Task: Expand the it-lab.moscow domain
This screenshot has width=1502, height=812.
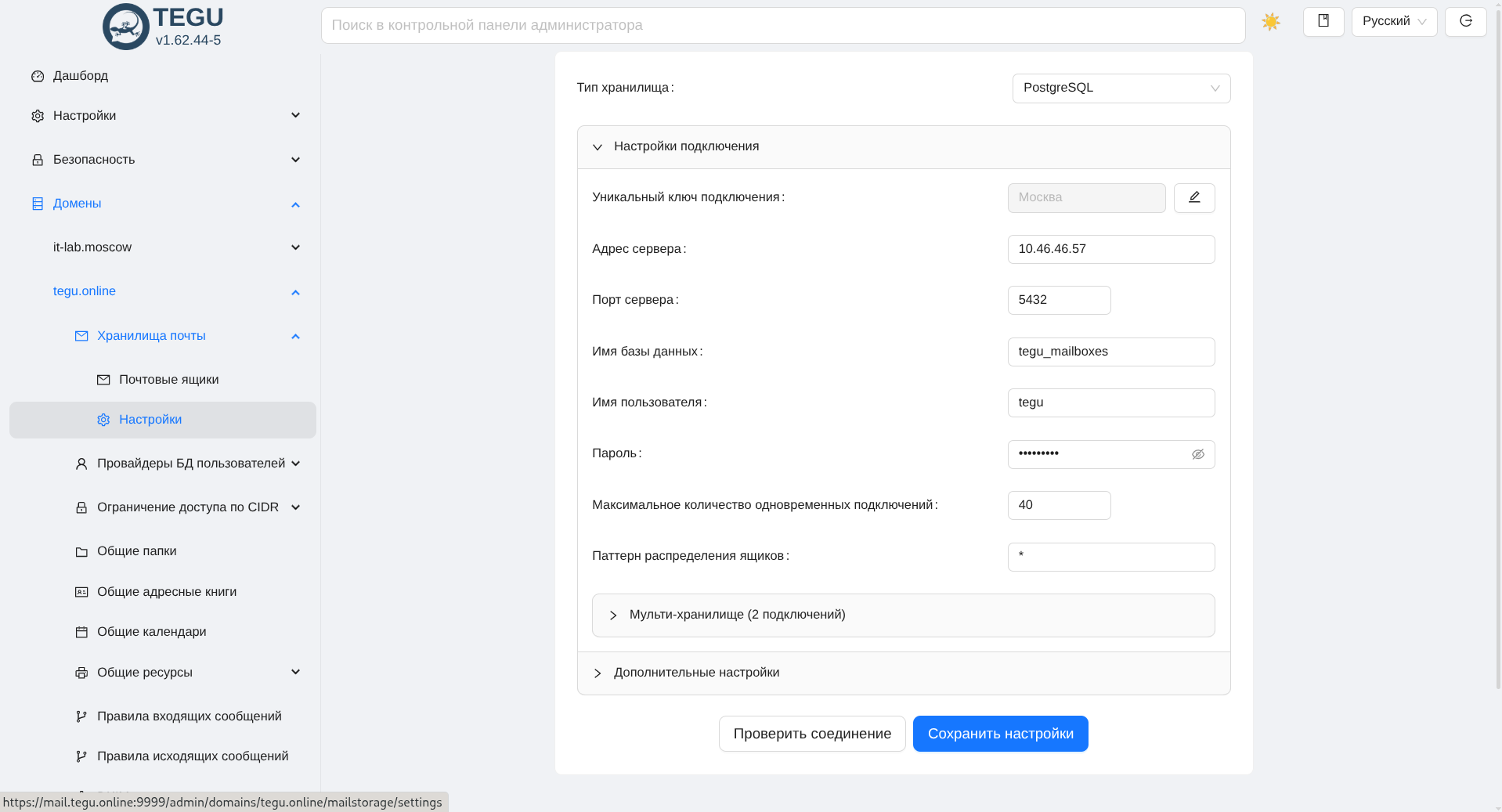Action: (x=295, y=247)
